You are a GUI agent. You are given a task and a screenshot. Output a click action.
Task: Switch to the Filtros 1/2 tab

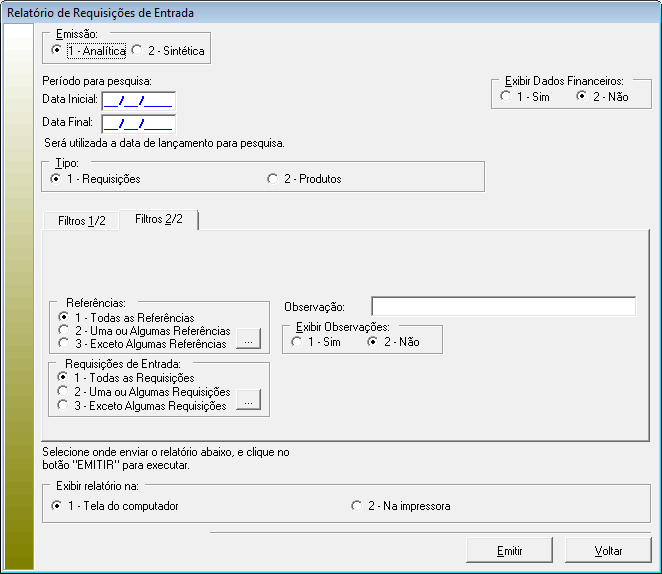pos(81,220)
